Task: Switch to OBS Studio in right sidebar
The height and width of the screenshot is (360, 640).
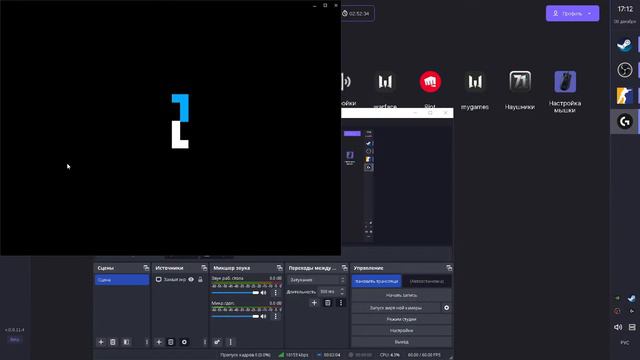Action: (x=624, y=70)
